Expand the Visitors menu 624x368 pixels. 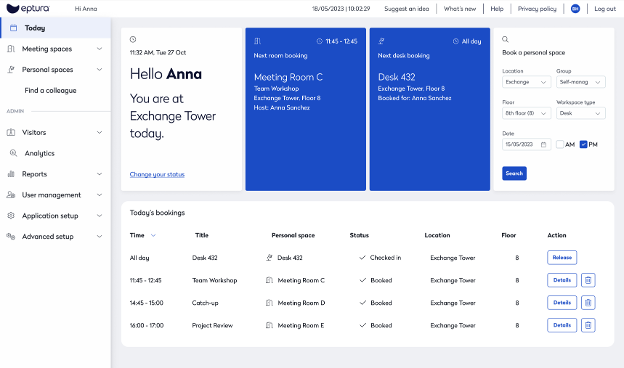[x=99, y=132]
